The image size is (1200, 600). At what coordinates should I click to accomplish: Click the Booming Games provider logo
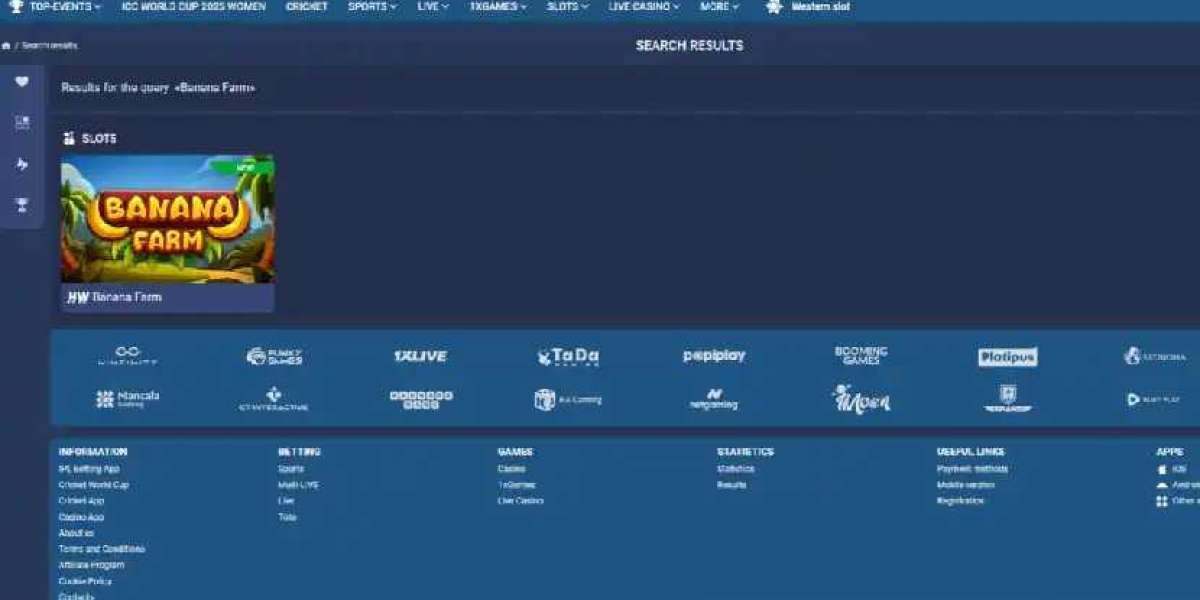pos(860,356)
